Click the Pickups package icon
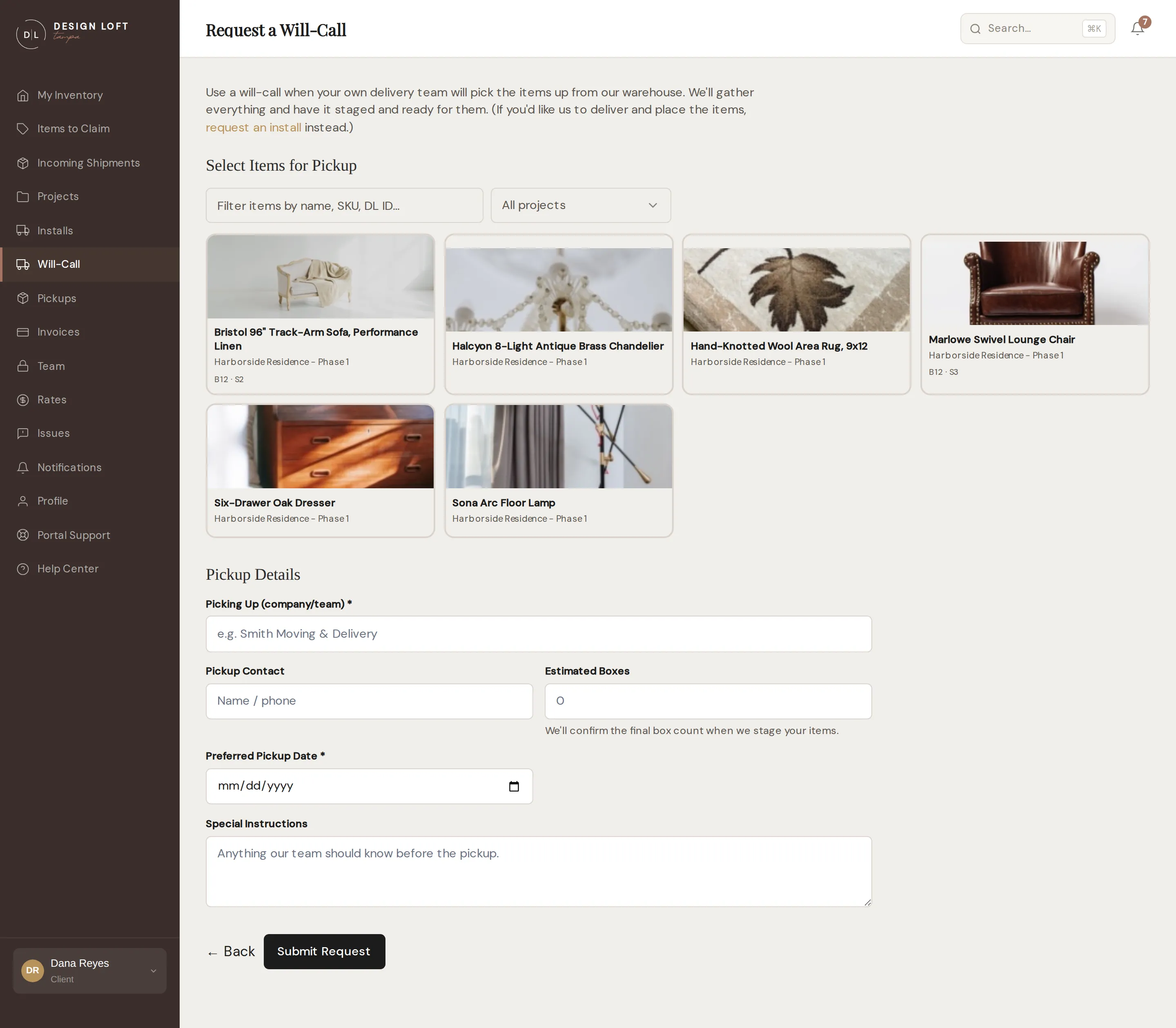Screen dimensions: 1176x1028 [23, 298]
